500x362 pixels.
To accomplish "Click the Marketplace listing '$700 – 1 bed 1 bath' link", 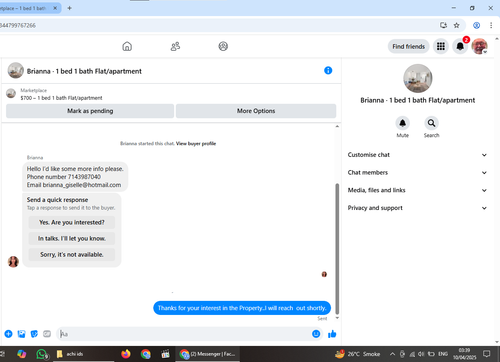I will pyautogui.click(x=61, y=98).
